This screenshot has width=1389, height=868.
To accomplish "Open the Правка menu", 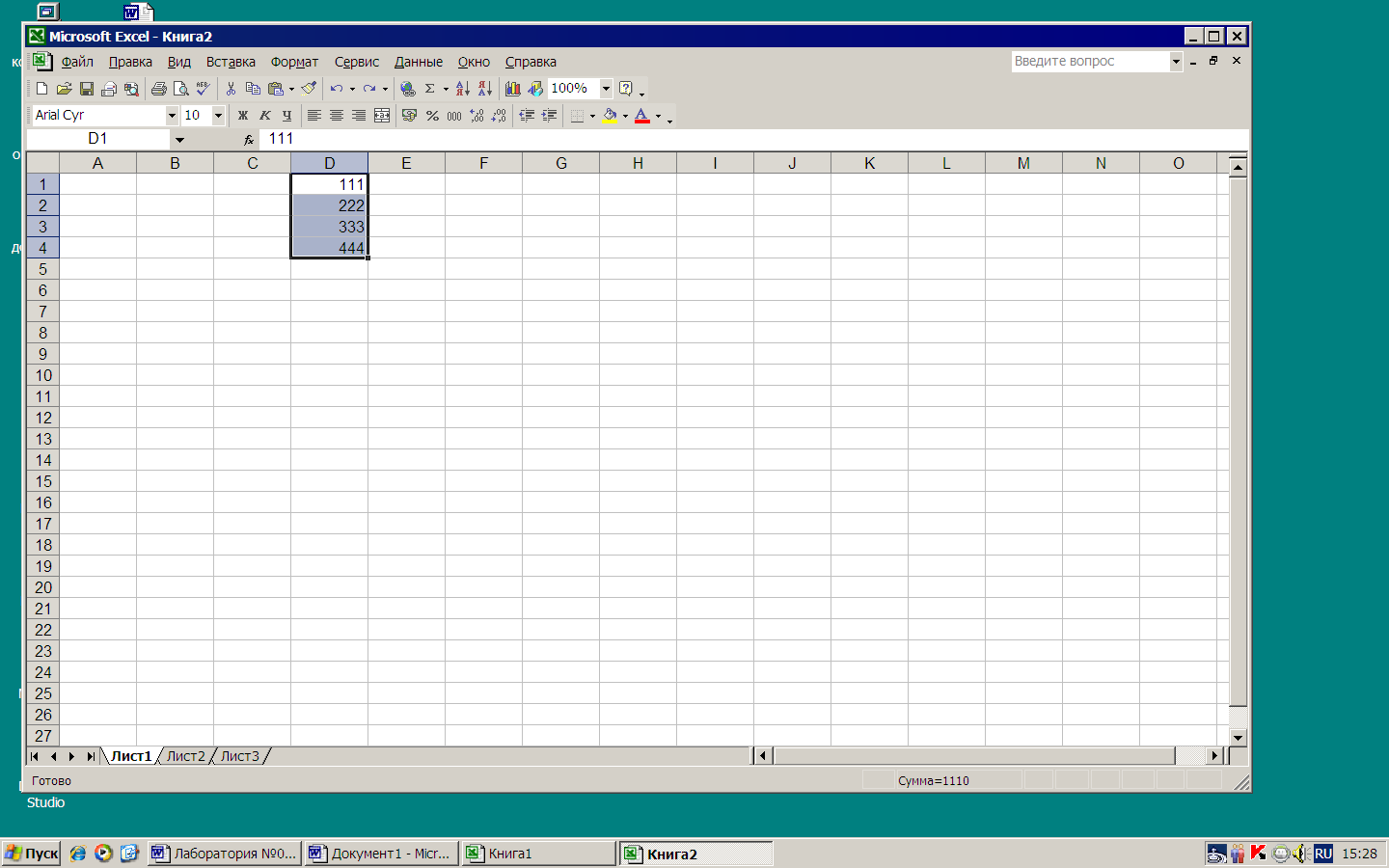I will coord(130,62).
